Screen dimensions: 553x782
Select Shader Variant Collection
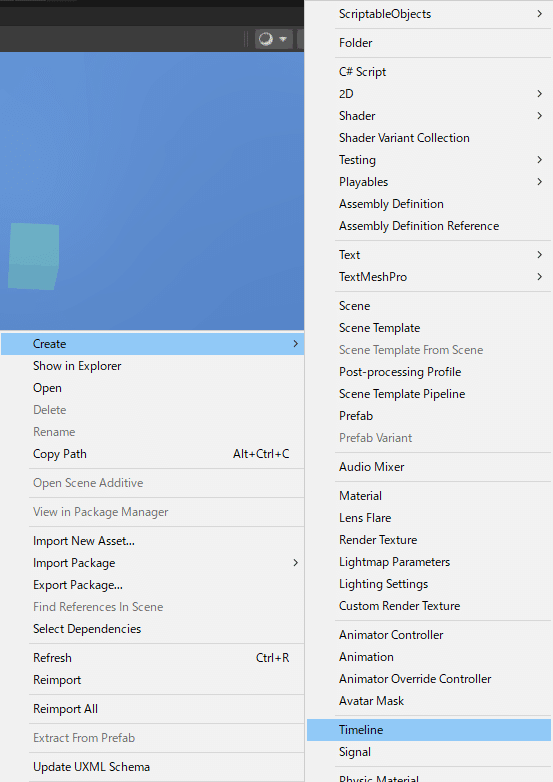(404, 138)
